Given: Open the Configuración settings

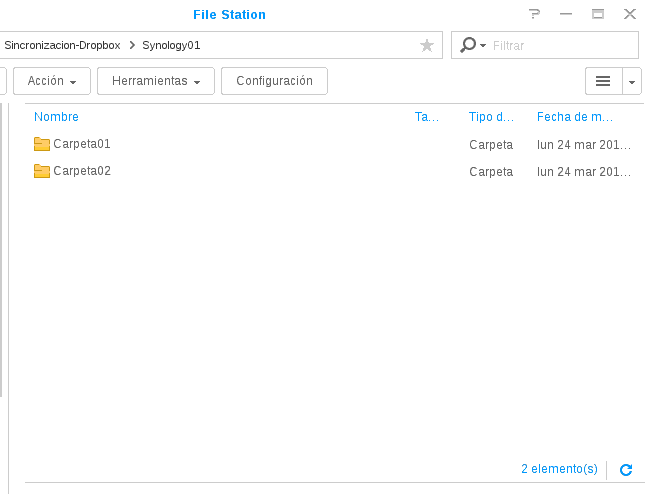Looking at the screenshot, I should [x=274, y=81].
